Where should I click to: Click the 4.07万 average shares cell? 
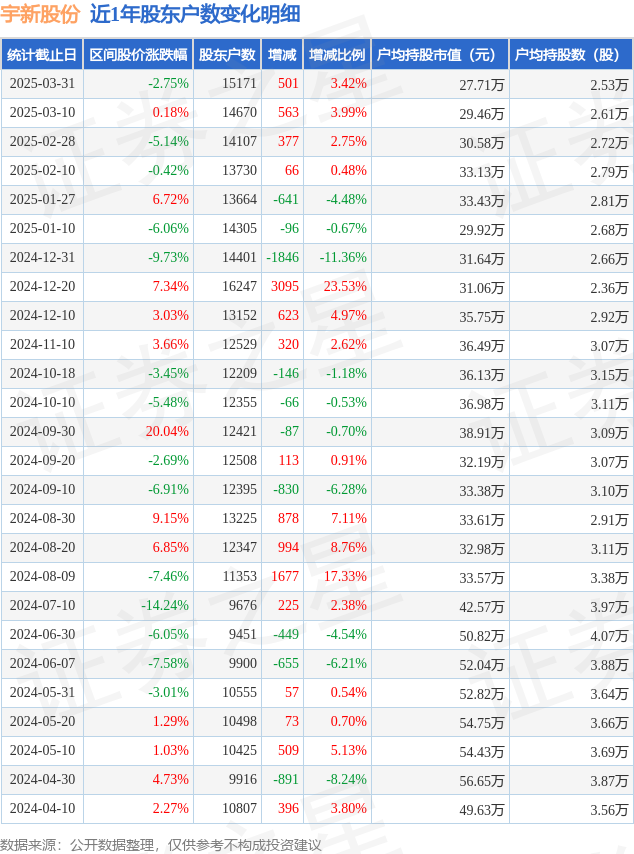click(609, 636)
